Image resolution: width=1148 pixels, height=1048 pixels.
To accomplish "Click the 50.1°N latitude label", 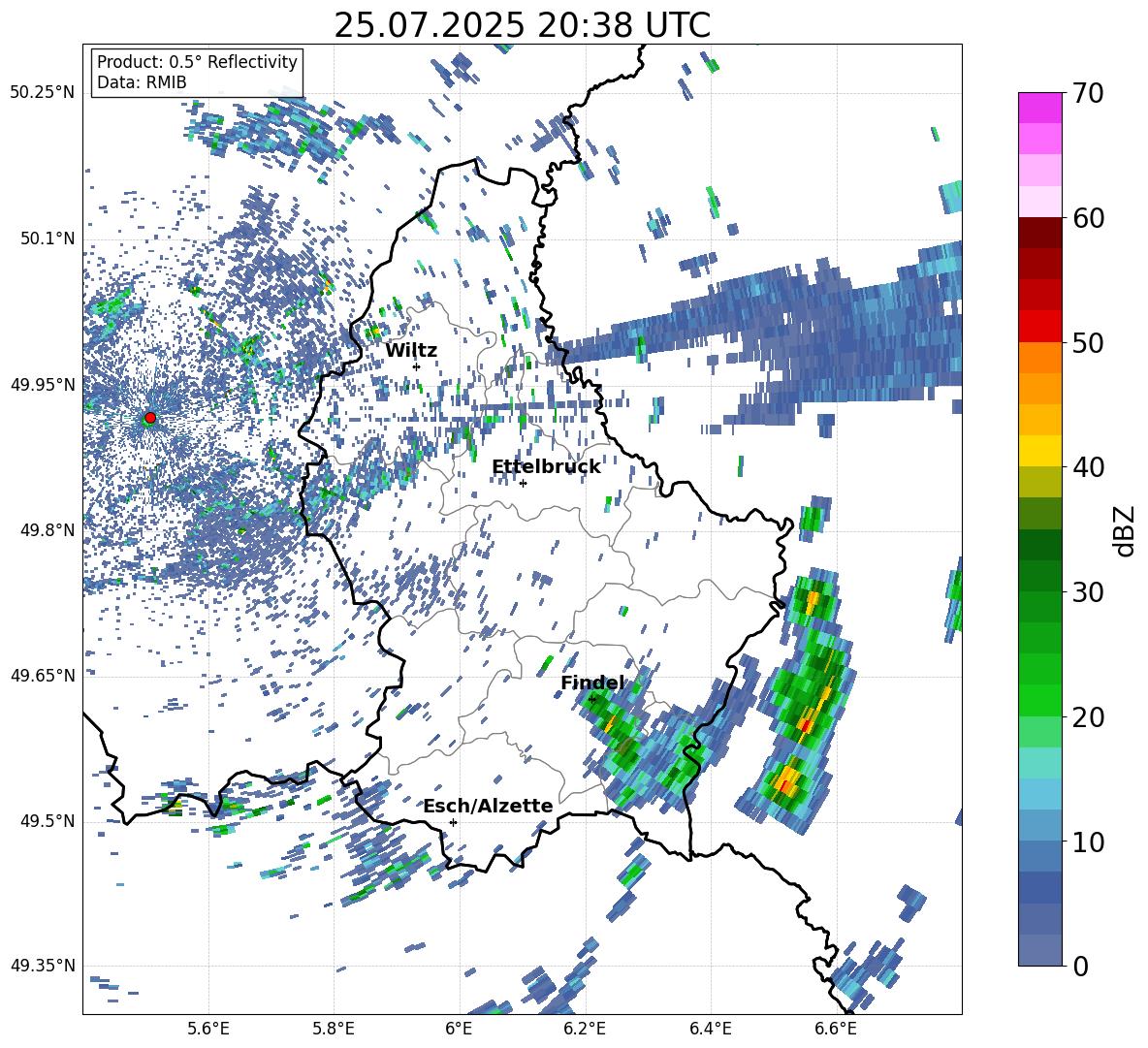I will point(48,238).
